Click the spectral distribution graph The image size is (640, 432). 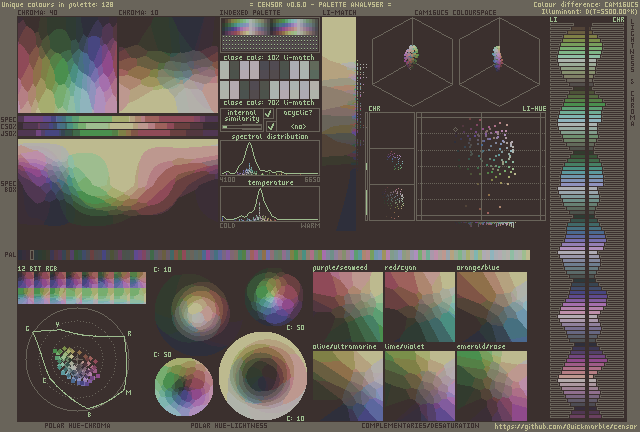269,158
